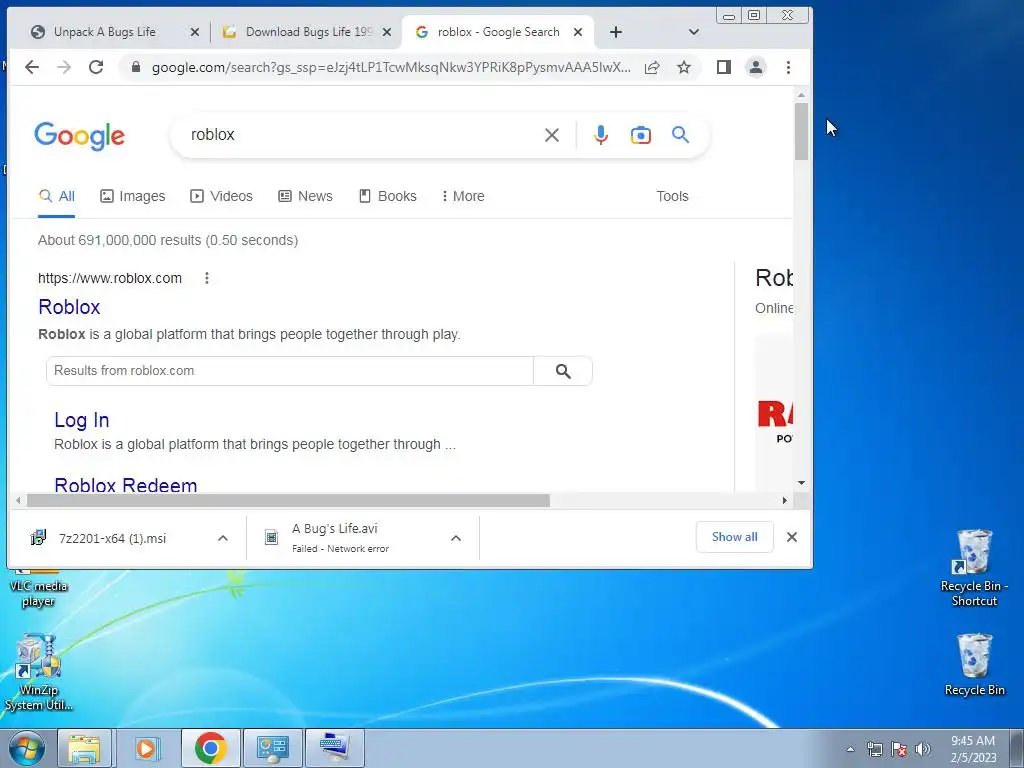Screen dimensions: 1024x768
Task: Select the News results filter
Action: (x=305, y=196)
